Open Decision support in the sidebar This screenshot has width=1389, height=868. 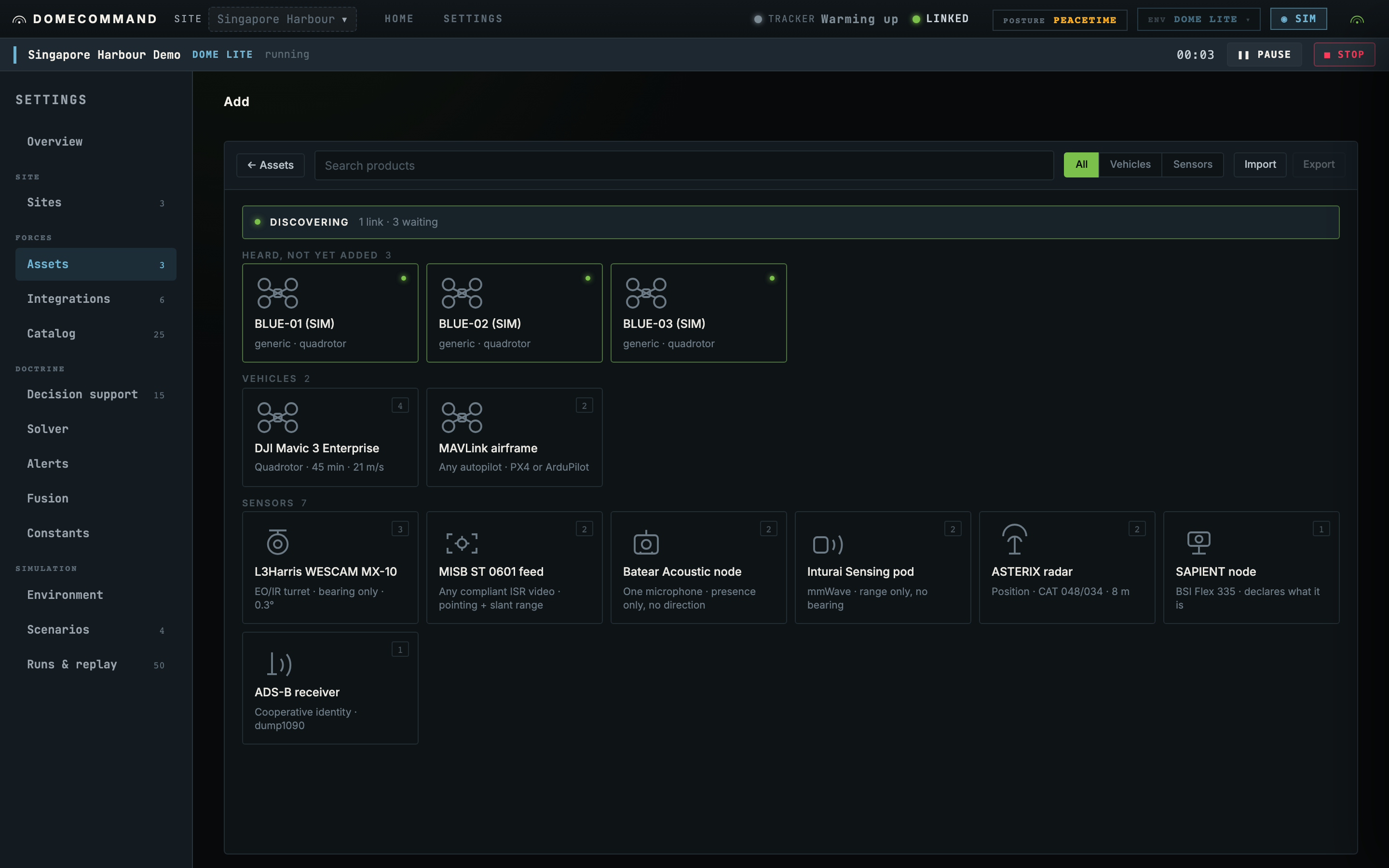(x=96, y=394)
